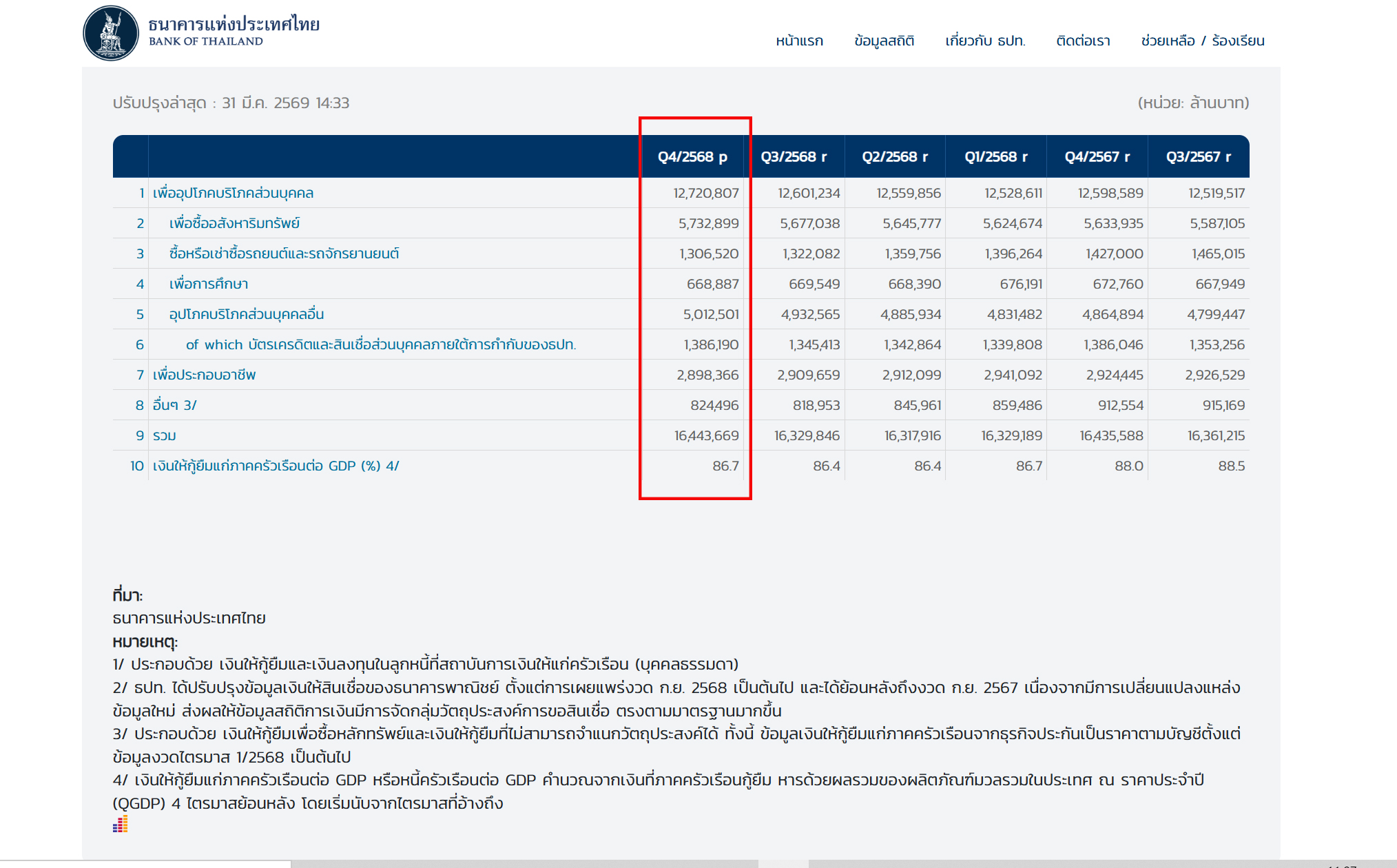
Task: Select ติดต่อเรา in the top navigation
Action: pos(1083,41)
